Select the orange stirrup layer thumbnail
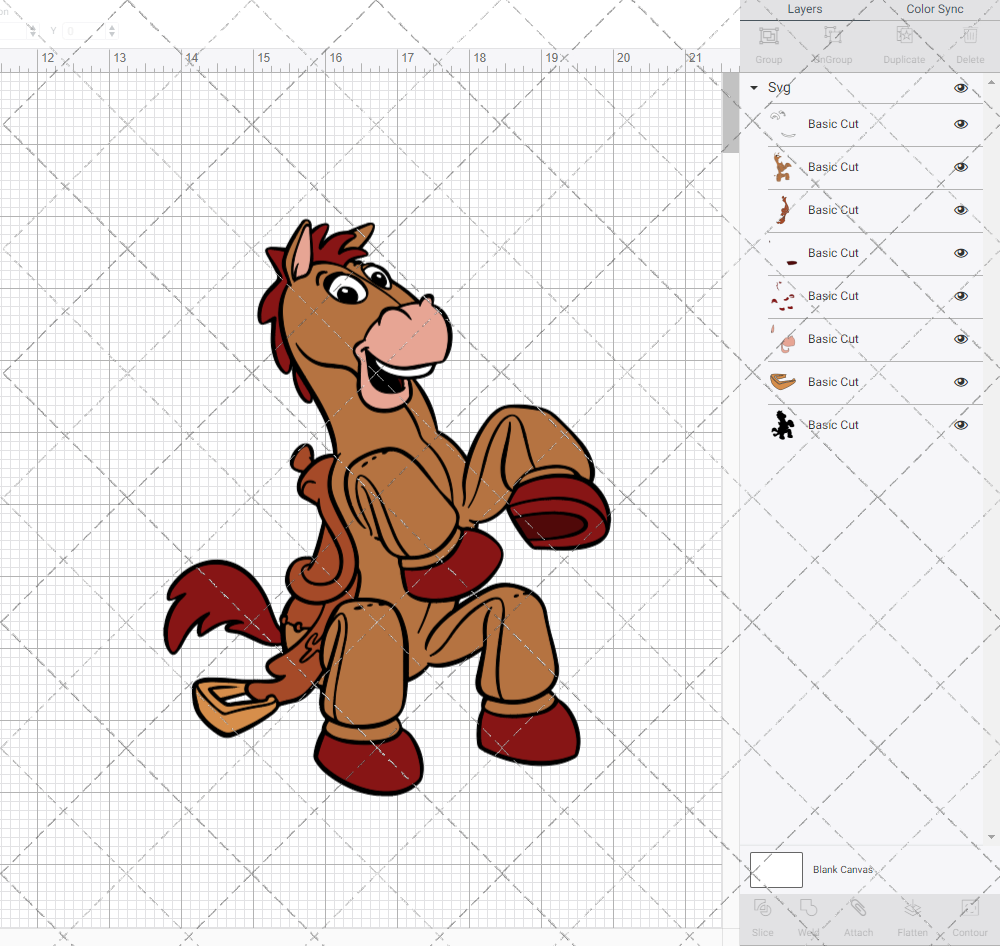Viewport: 1000px width, 946px height. coord(783,382)
